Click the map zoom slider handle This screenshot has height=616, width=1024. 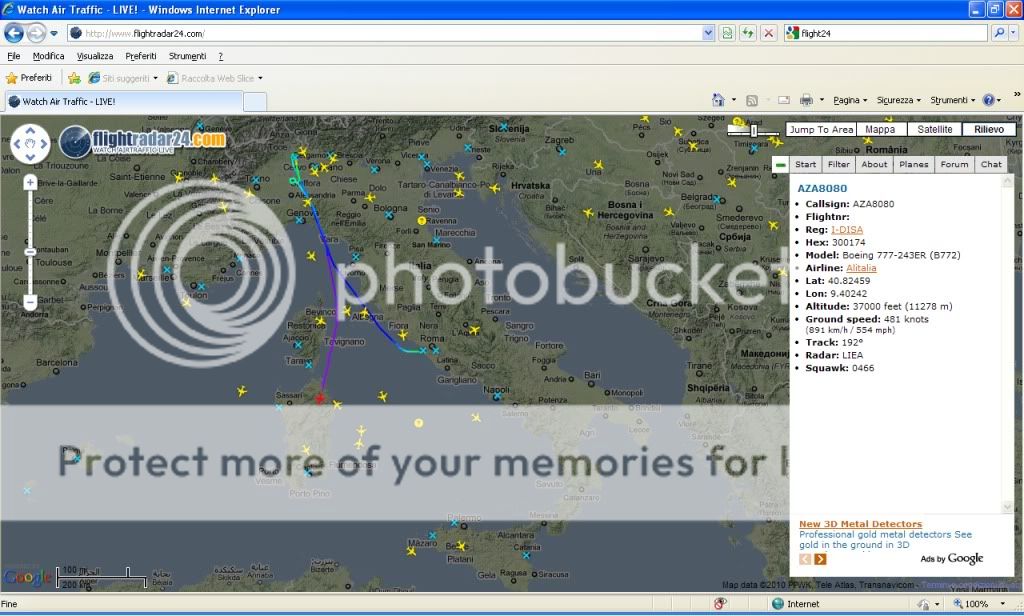pyautogui.click(x=30, y=252)
